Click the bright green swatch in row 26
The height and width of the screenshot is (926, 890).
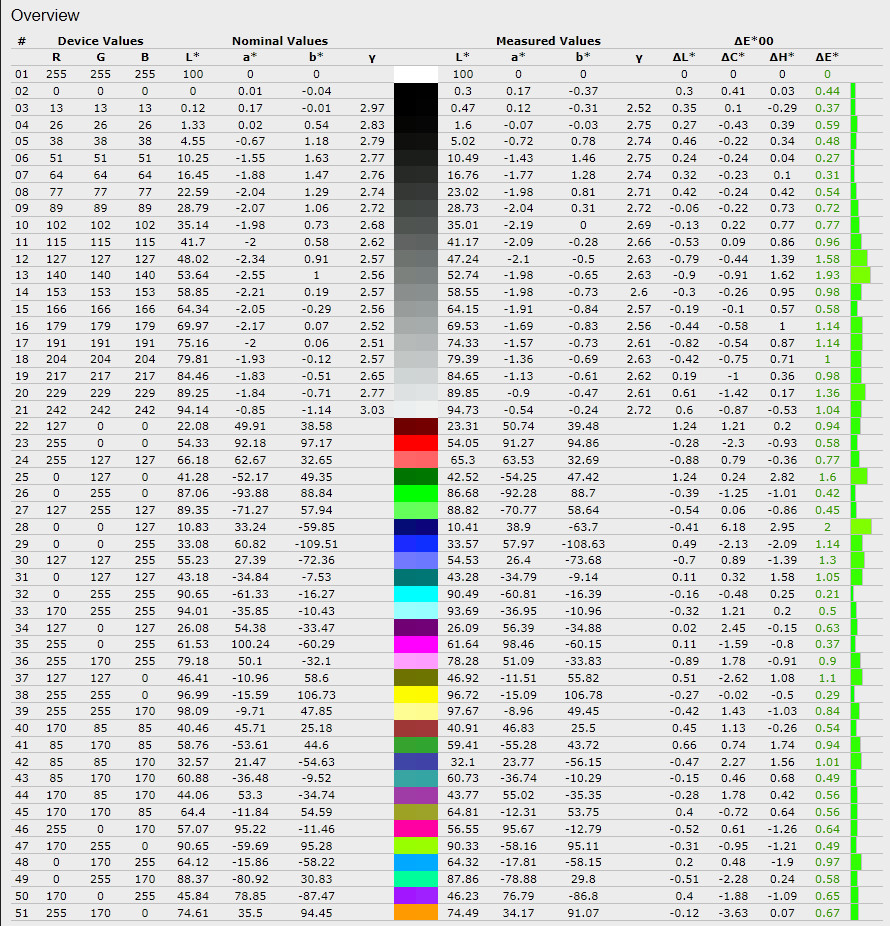[417, 493]
